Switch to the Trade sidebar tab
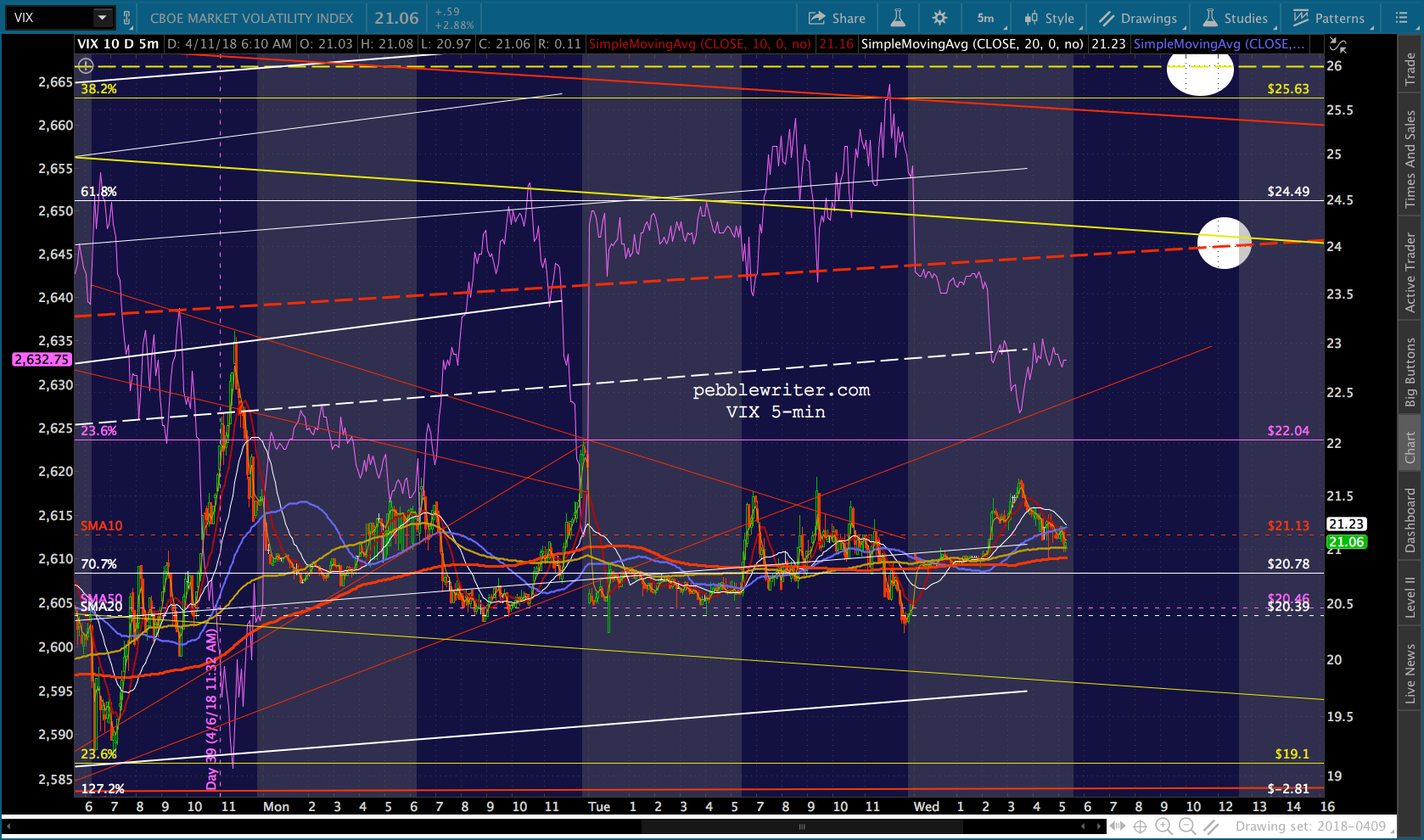 (1410, 68)
